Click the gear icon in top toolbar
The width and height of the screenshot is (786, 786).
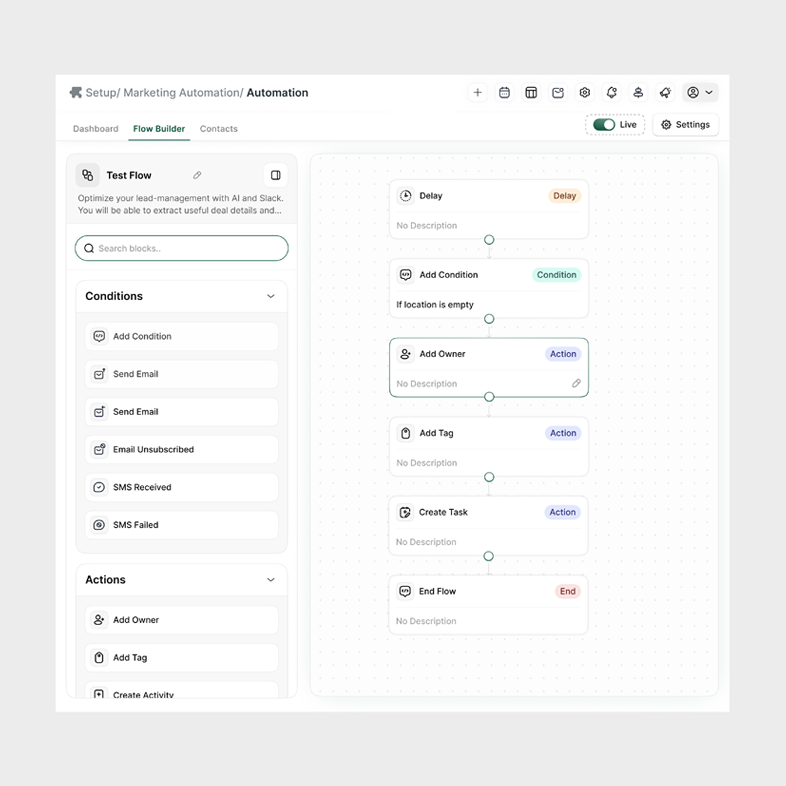pyautogui.click(x=585, y=93)
